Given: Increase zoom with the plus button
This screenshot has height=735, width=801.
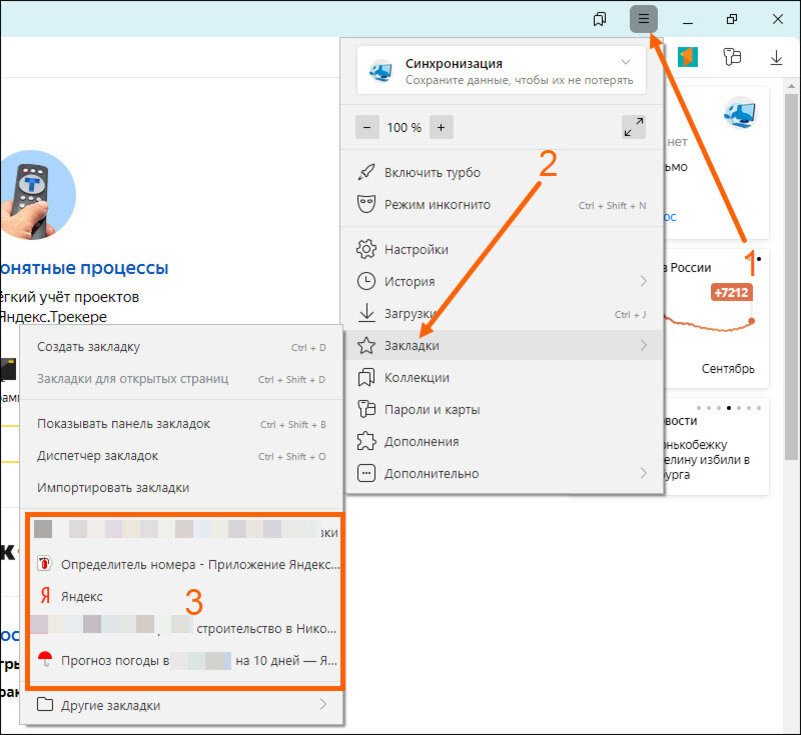Looking at the screenshot, I should click(x=441, y=127).
